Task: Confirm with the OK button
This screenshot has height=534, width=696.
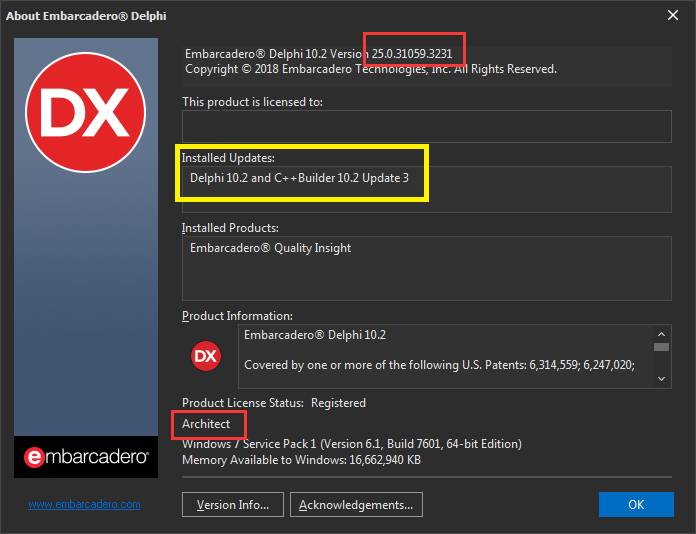Action: [x=636, y=505]
